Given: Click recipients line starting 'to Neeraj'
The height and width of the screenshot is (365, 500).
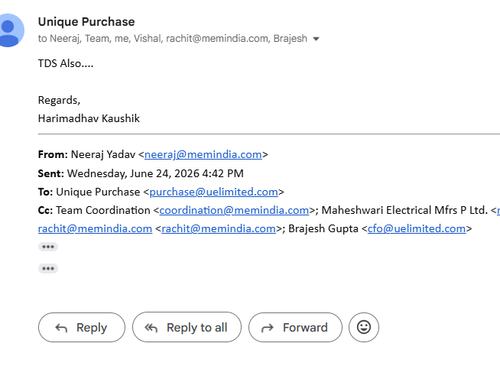Looking at the screenshot, I should (172, 39).
